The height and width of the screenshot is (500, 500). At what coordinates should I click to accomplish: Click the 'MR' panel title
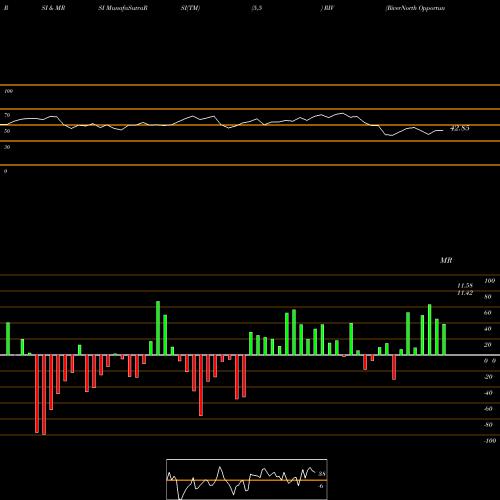tap(446, 260)
